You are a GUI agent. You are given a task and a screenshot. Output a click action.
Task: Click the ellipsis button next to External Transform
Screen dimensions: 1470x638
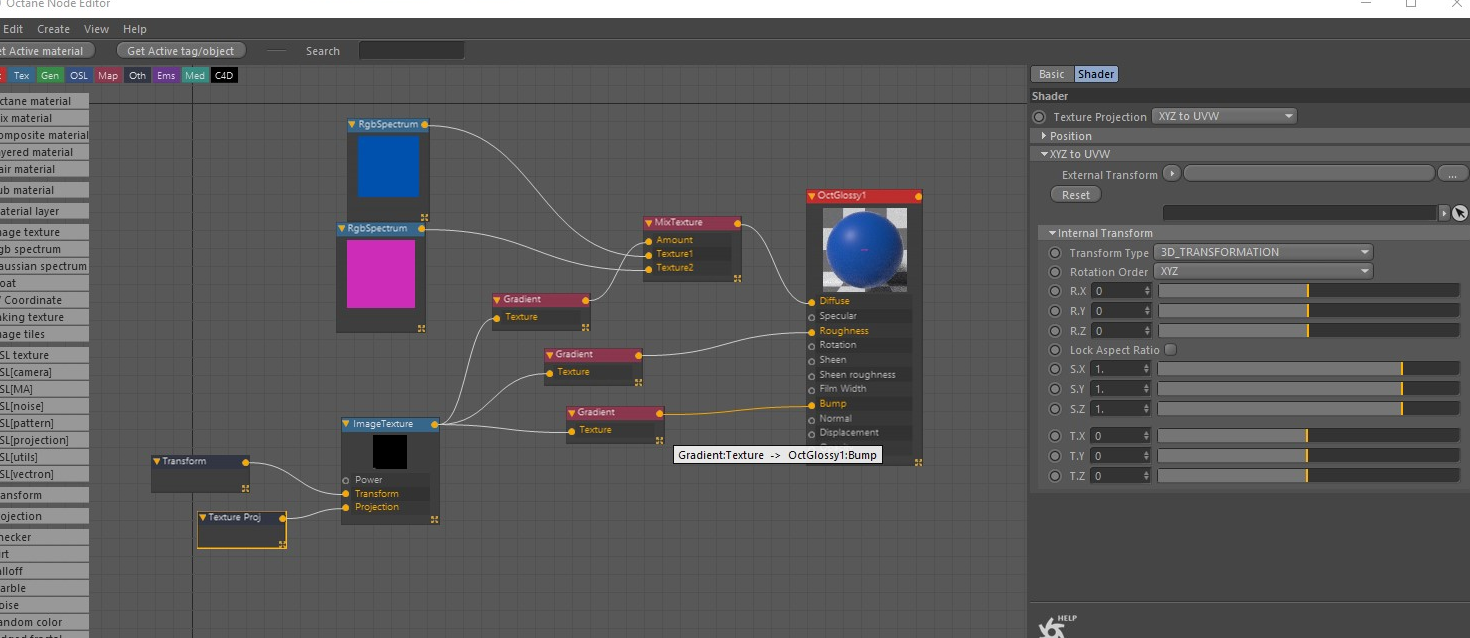(x=1452, y=174)
